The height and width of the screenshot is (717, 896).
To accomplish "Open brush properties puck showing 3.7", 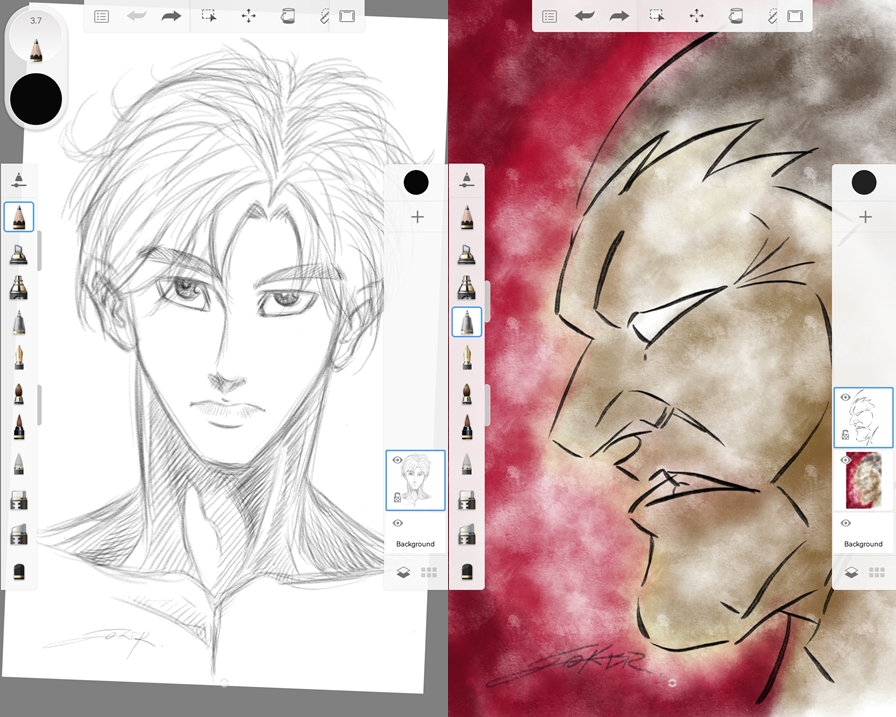I will (x=36, y=37).
